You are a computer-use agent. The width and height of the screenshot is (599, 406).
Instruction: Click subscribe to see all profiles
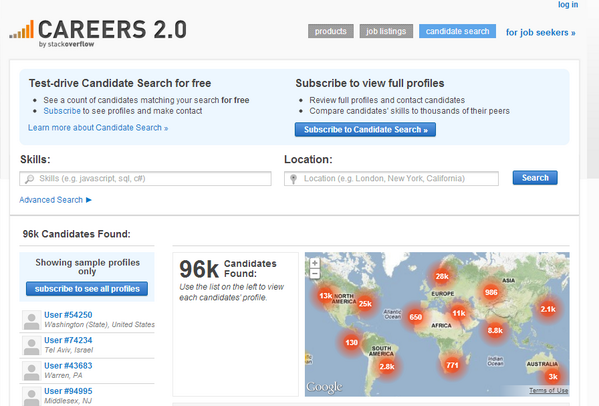(87, 289)
